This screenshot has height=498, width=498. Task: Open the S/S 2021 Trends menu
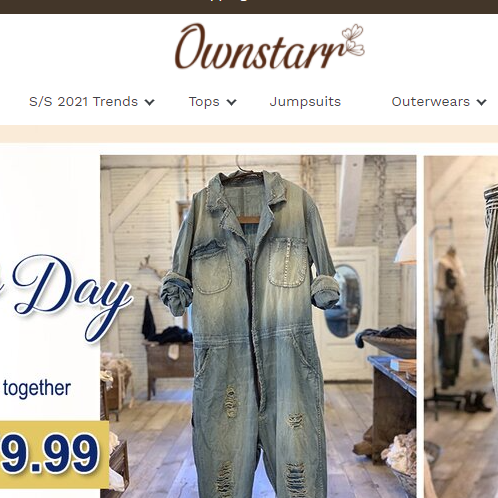click(83, 102)
